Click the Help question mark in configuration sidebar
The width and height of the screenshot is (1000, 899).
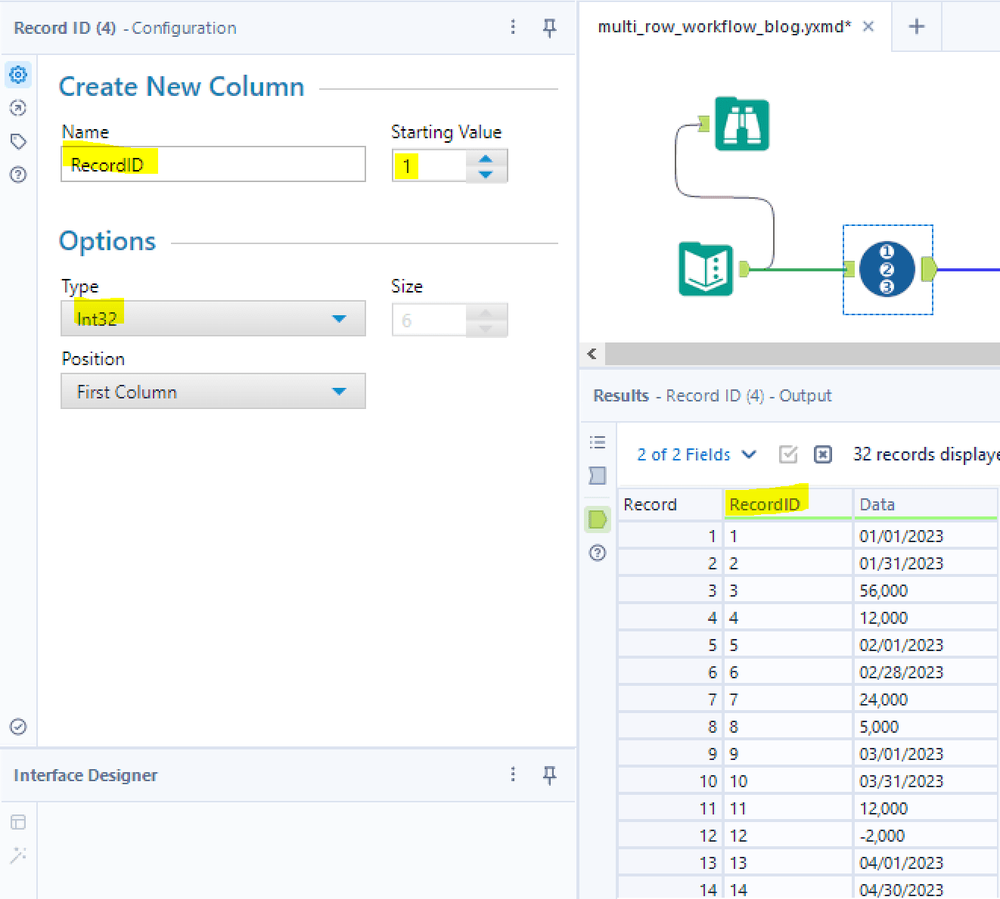pyautogui.click(x=18, y=174)
